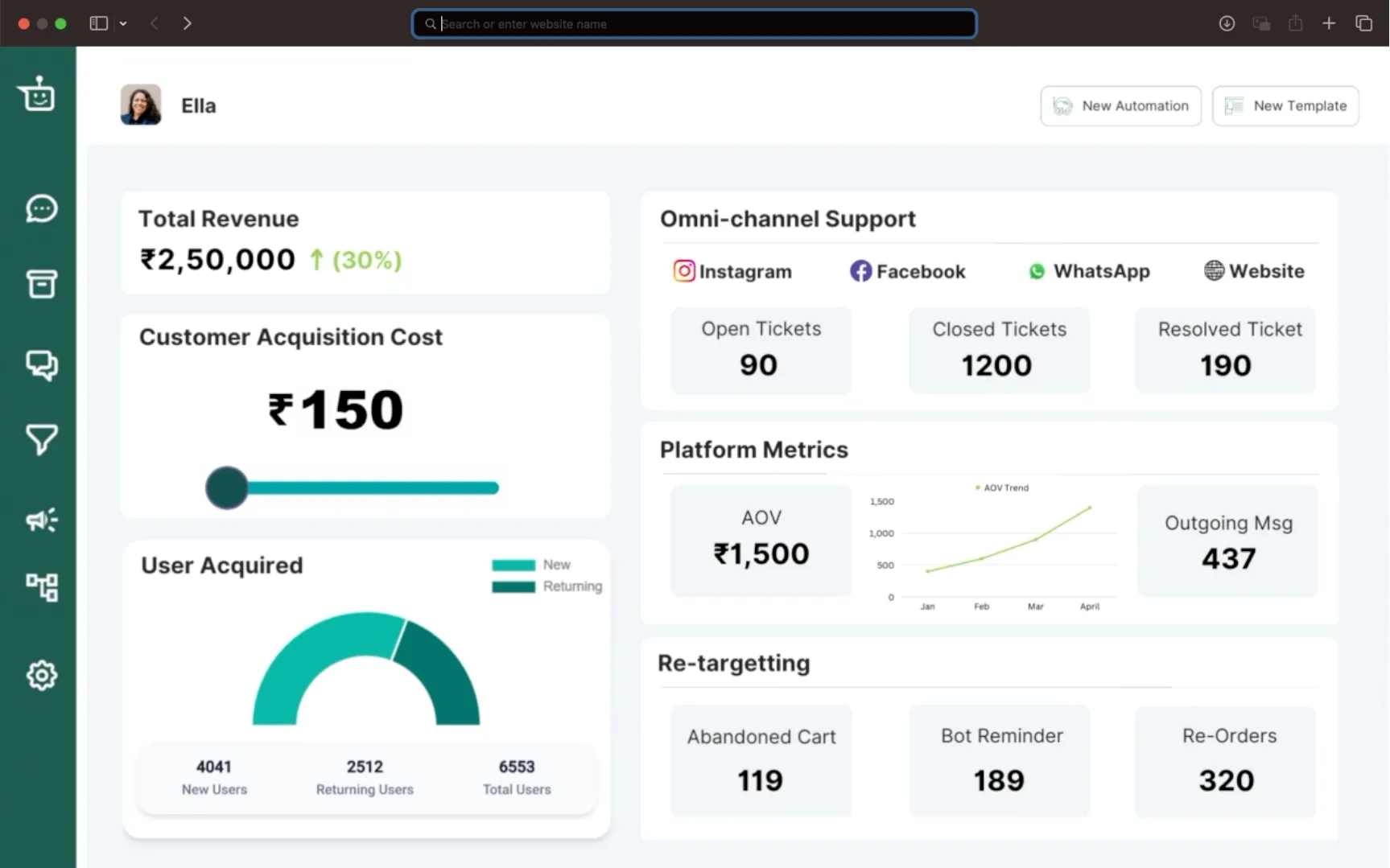Select the Website channel tab
This screenshot has width=1390, height=868.
pyautogui.click(x=1254, y=271)
